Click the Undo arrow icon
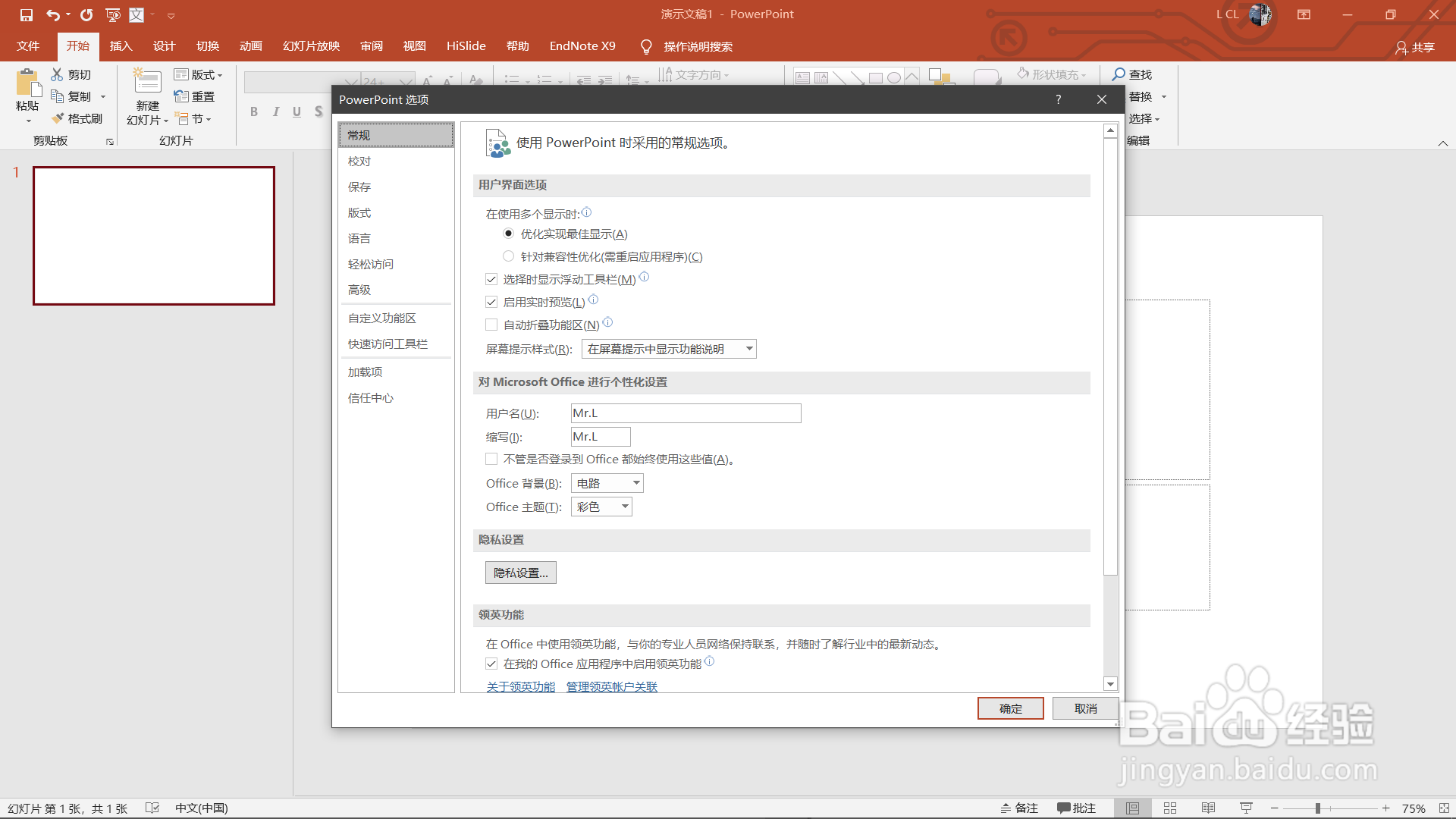Image resolution: width=1456 pixels, height=819 pixels. (52, 15)
